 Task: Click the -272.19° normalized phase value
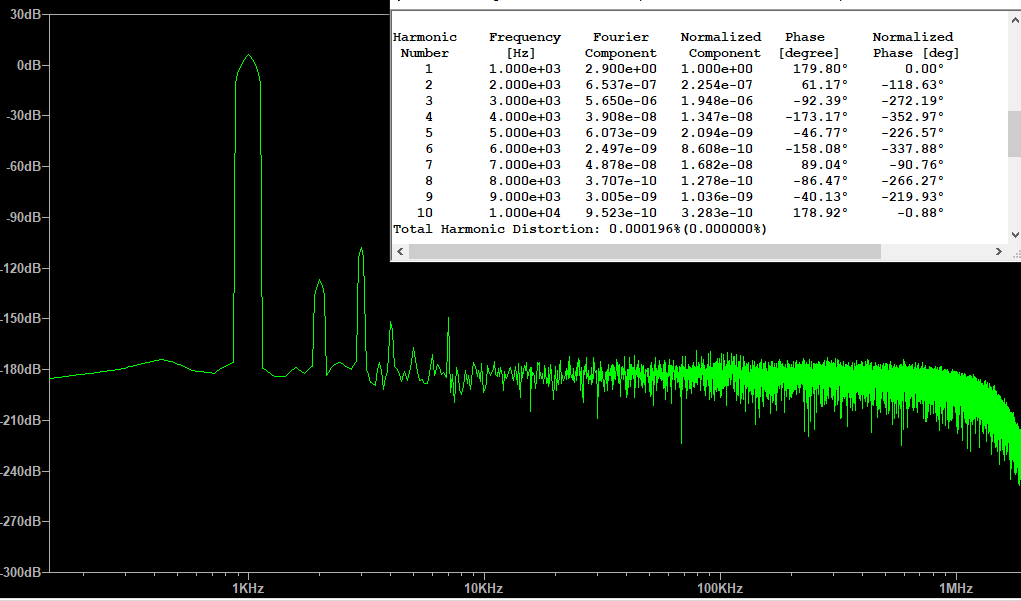pyautogui.click(x=912, y=101)
